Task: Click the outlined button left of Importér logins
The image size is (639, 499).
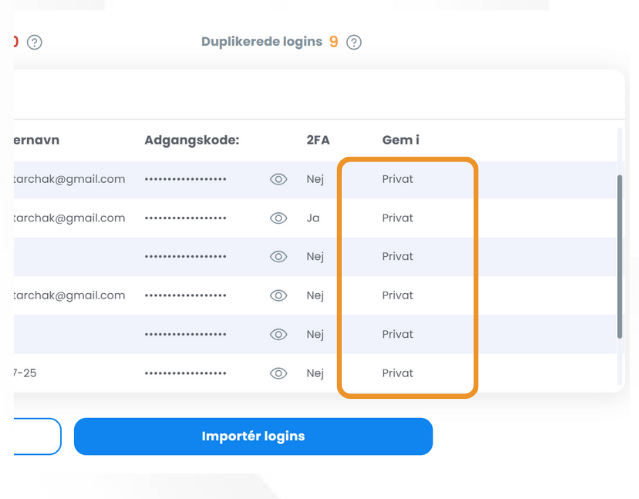Action: [37, 436]
